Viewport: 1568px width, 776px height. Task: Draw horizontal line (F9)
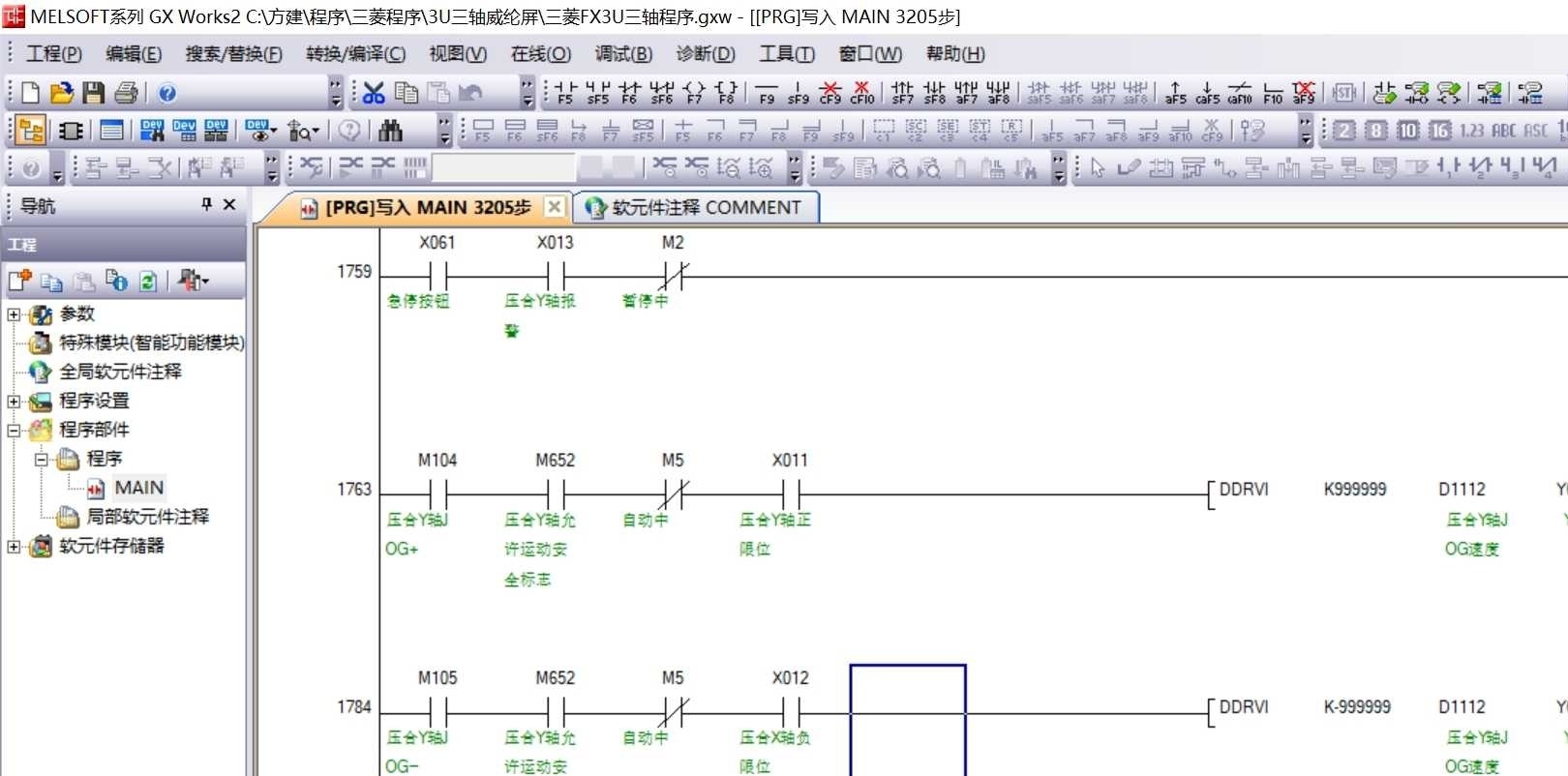click(x=767, y=93)
